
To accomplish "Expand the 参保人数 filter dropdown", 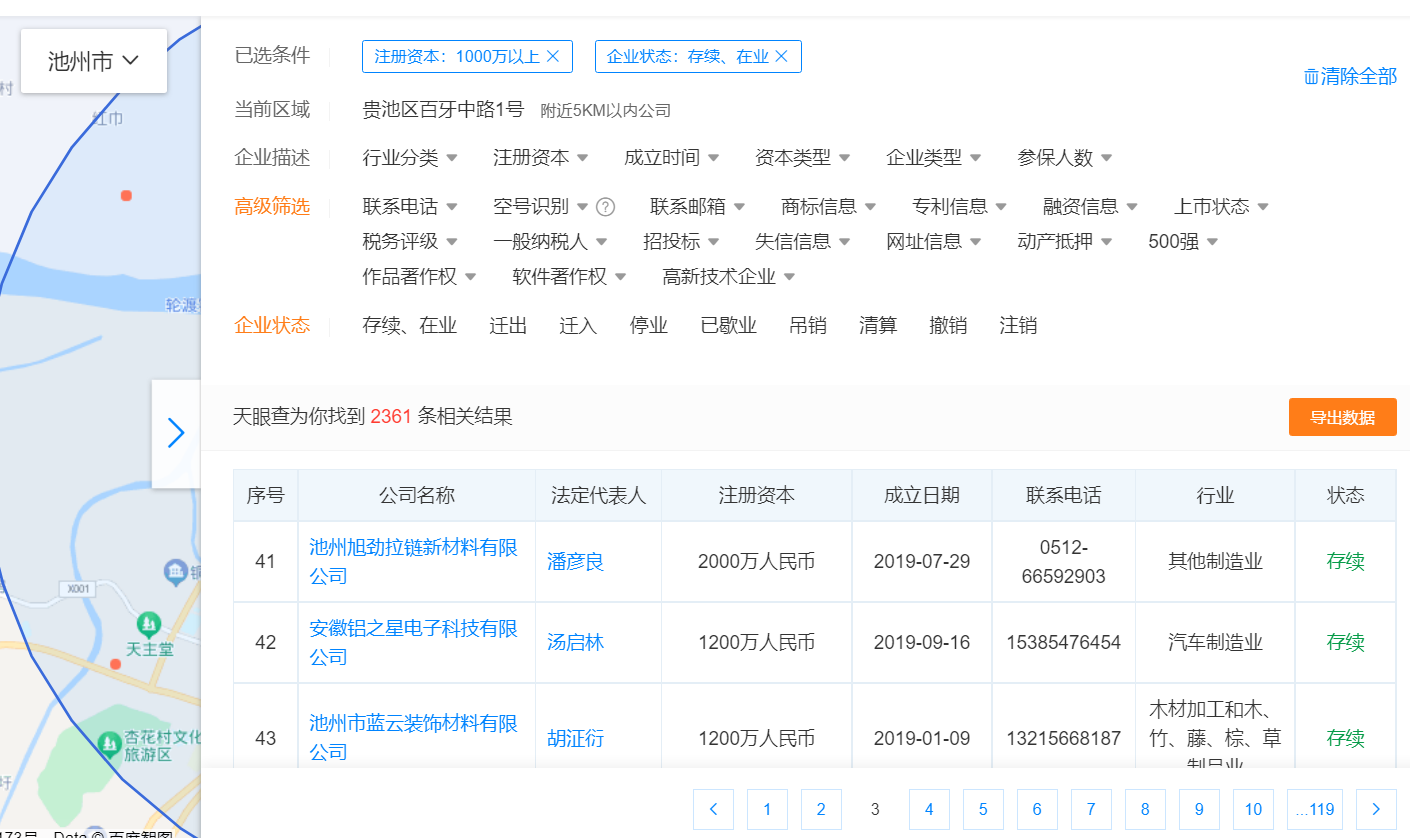I will pyautogui.click(x=1065, y=157).
